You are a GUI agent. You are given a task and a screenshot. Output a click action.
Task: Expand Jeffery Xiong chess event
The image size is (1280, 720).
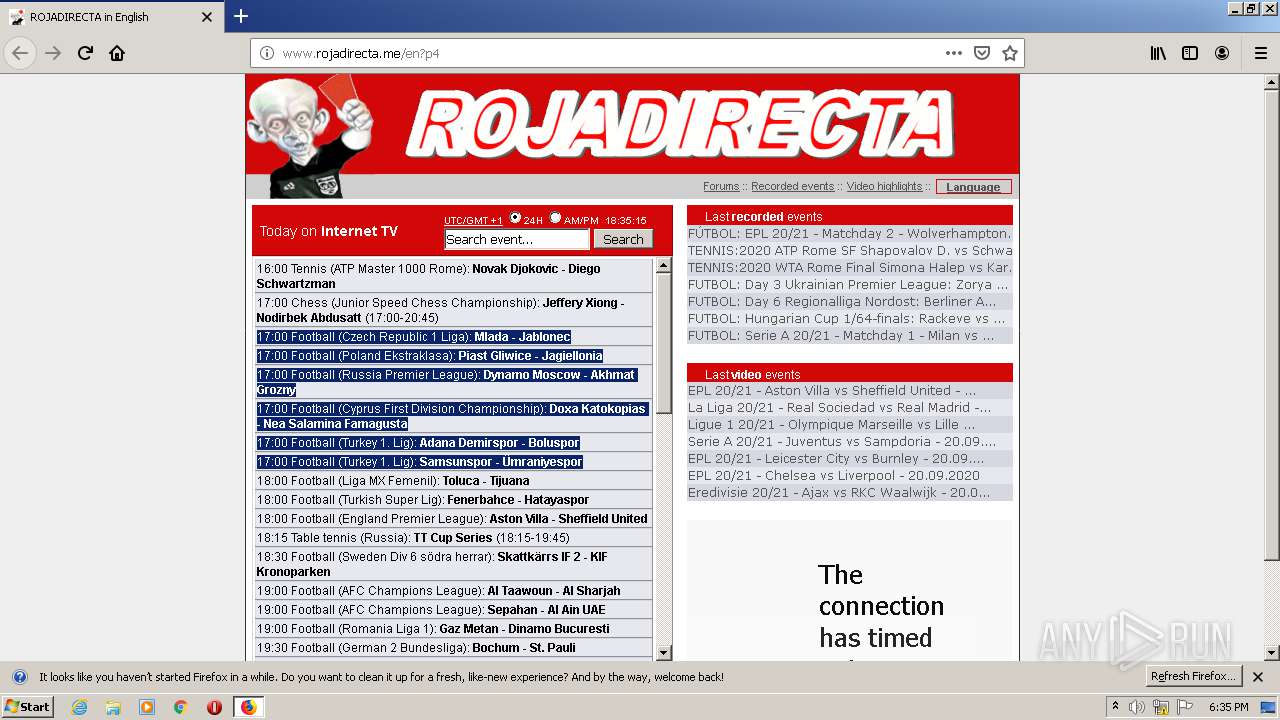point(453,310)
